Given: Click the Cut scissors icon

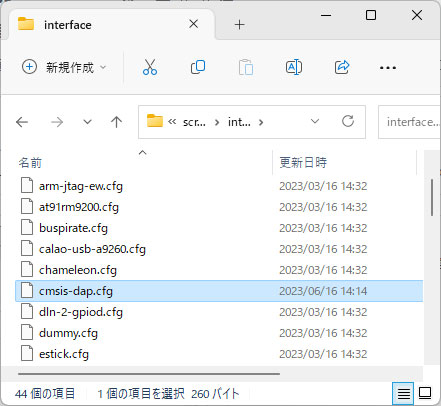Looking at the screenshot, I should coord(150,67).
